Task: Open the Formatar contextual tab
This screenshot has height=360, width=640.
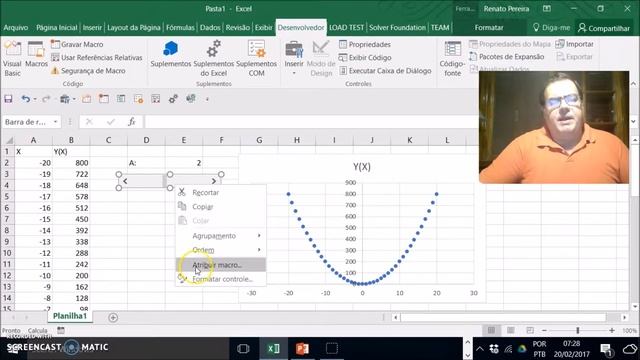Action: coord(489,28)
